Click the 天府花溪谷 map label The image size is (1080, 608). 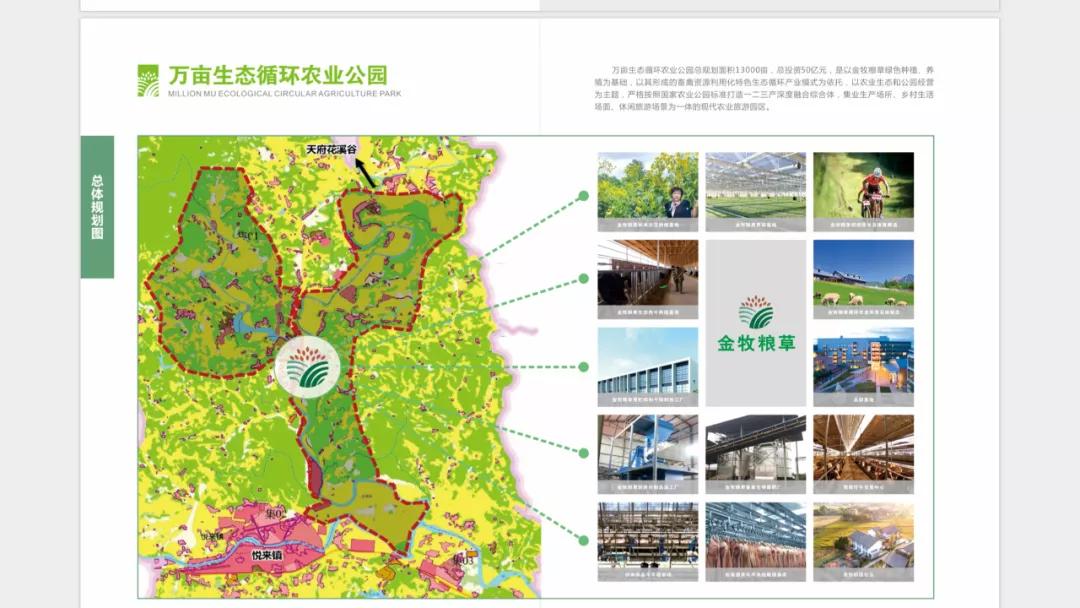click(331, 149)
